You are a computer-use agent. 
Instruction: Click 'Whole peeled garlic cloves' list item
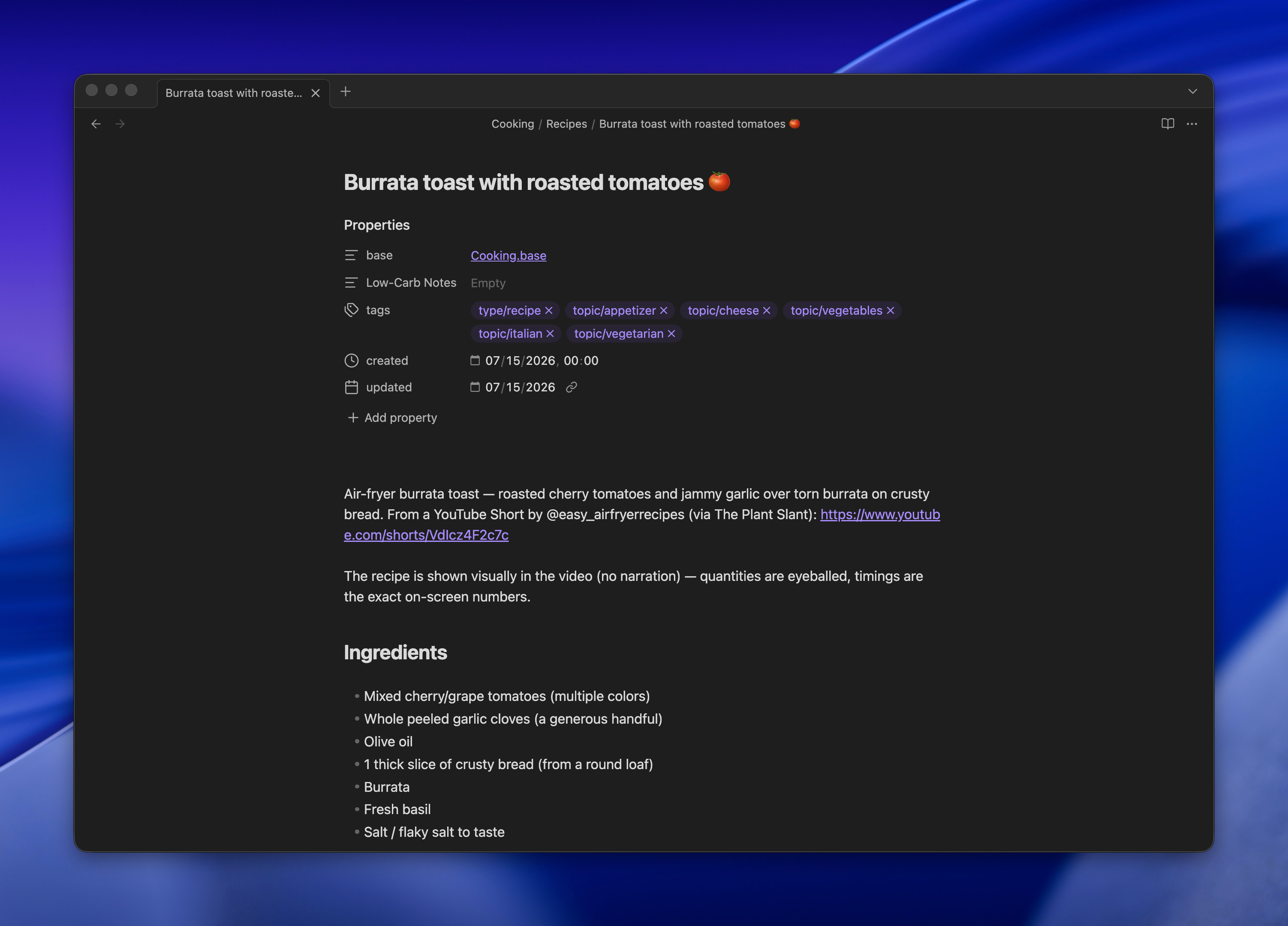pos(513,719)
